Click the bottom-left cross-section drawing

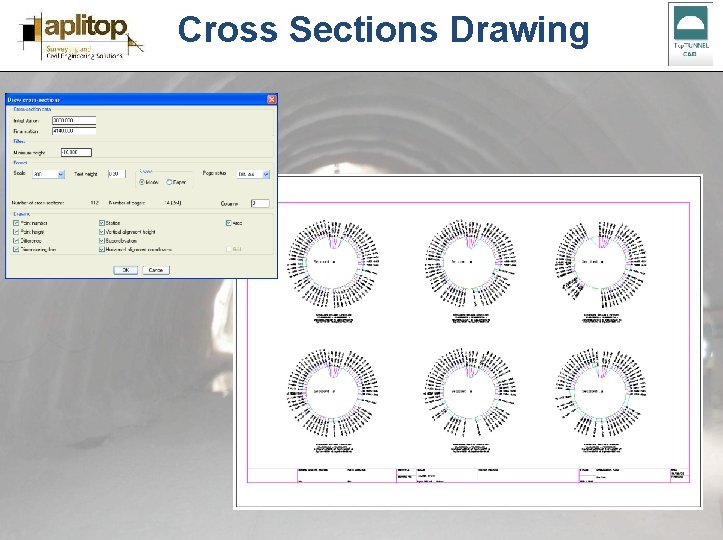pos(333,392)
